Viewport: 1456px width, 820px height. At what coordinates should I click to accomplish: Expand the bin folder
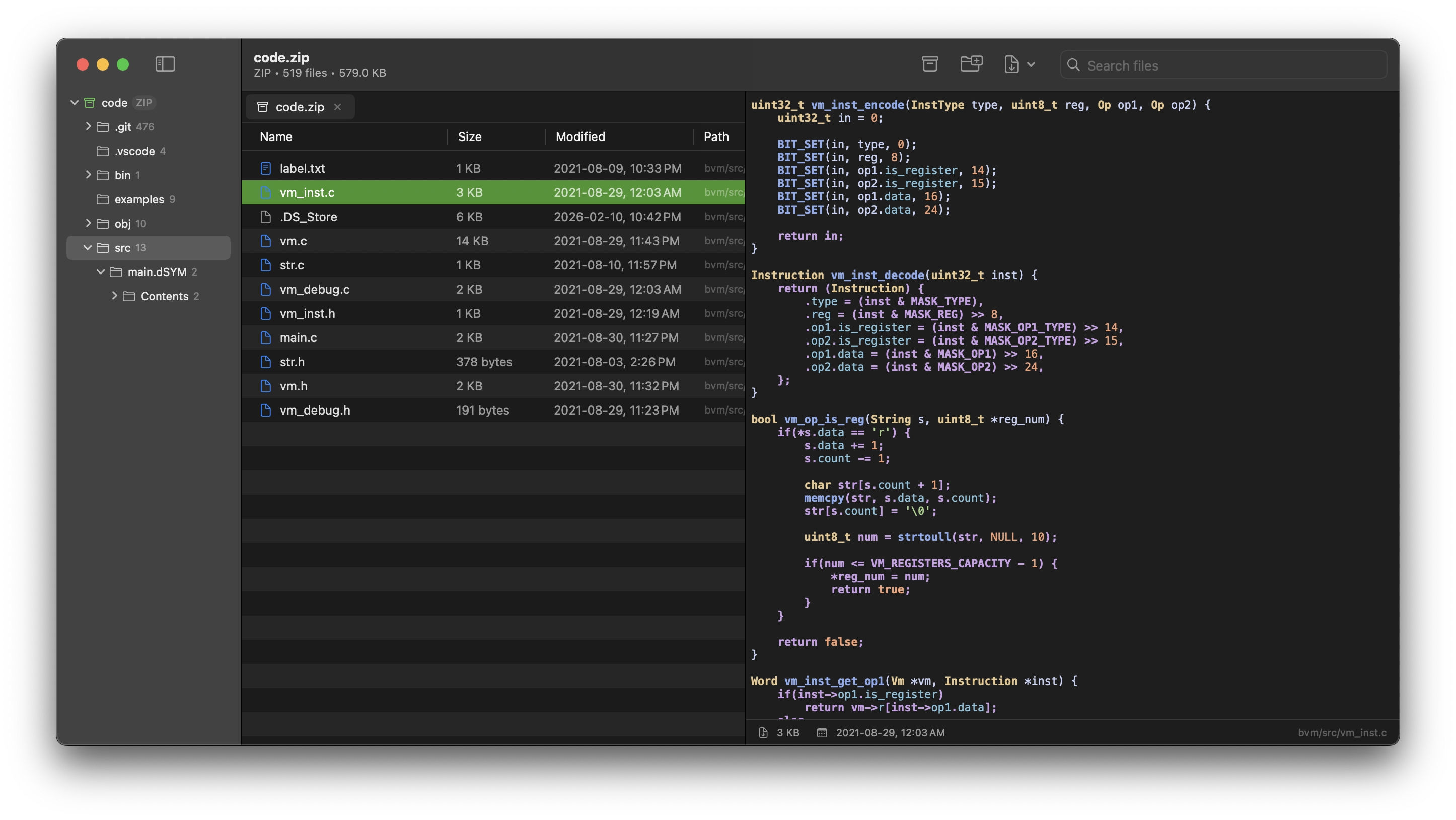[x=88, y=175]
